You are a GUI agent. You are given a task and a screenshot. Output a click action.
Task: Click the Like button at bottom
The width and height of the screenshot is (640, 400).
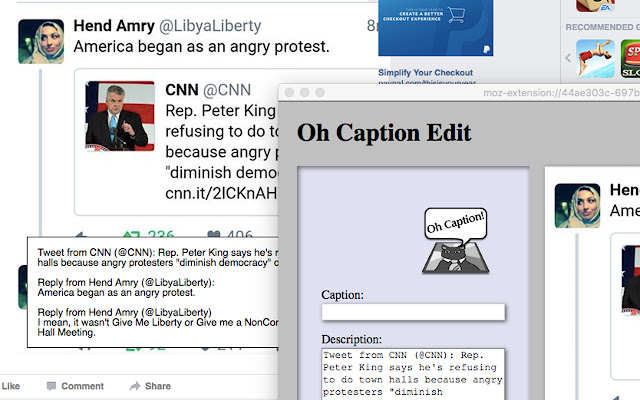coord(11,386)
